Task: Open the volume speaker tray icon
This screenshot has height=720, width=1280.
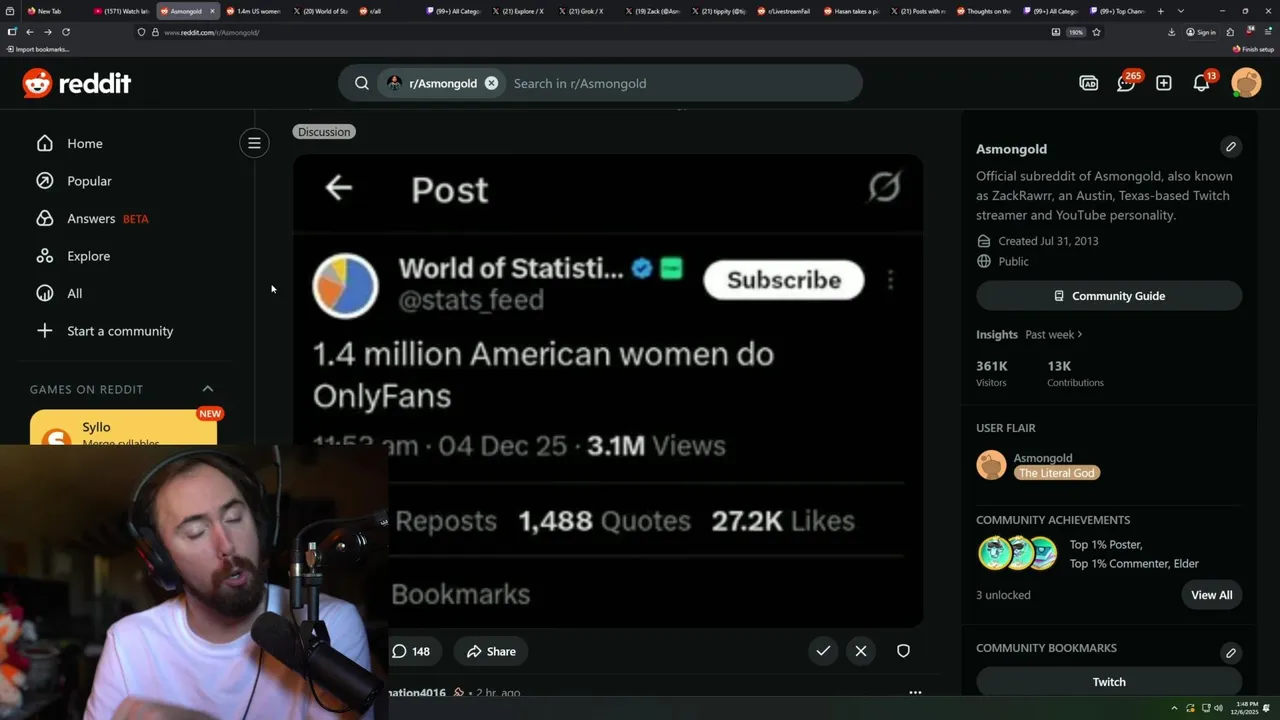Action: (x=1218, y=708)
